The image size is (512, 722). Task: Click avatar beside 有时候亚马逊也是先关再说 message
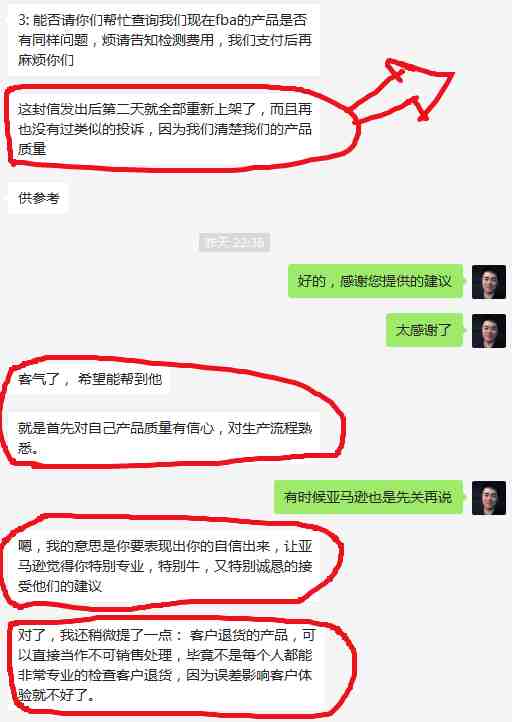coord(489,497)
